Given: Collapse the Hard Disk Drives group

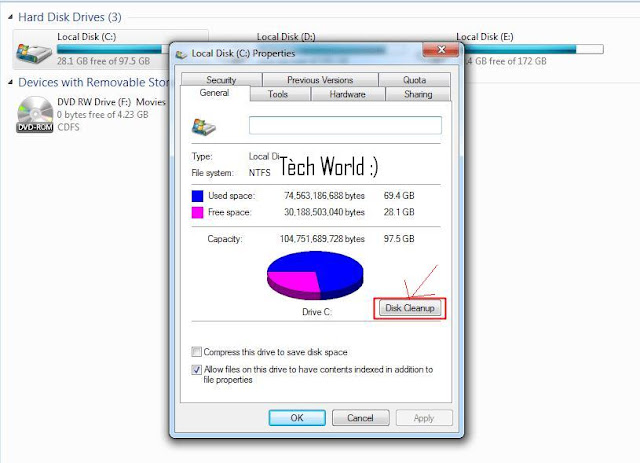Looking at the screenshot, I should pyautogui.click(x=10, y=17).
